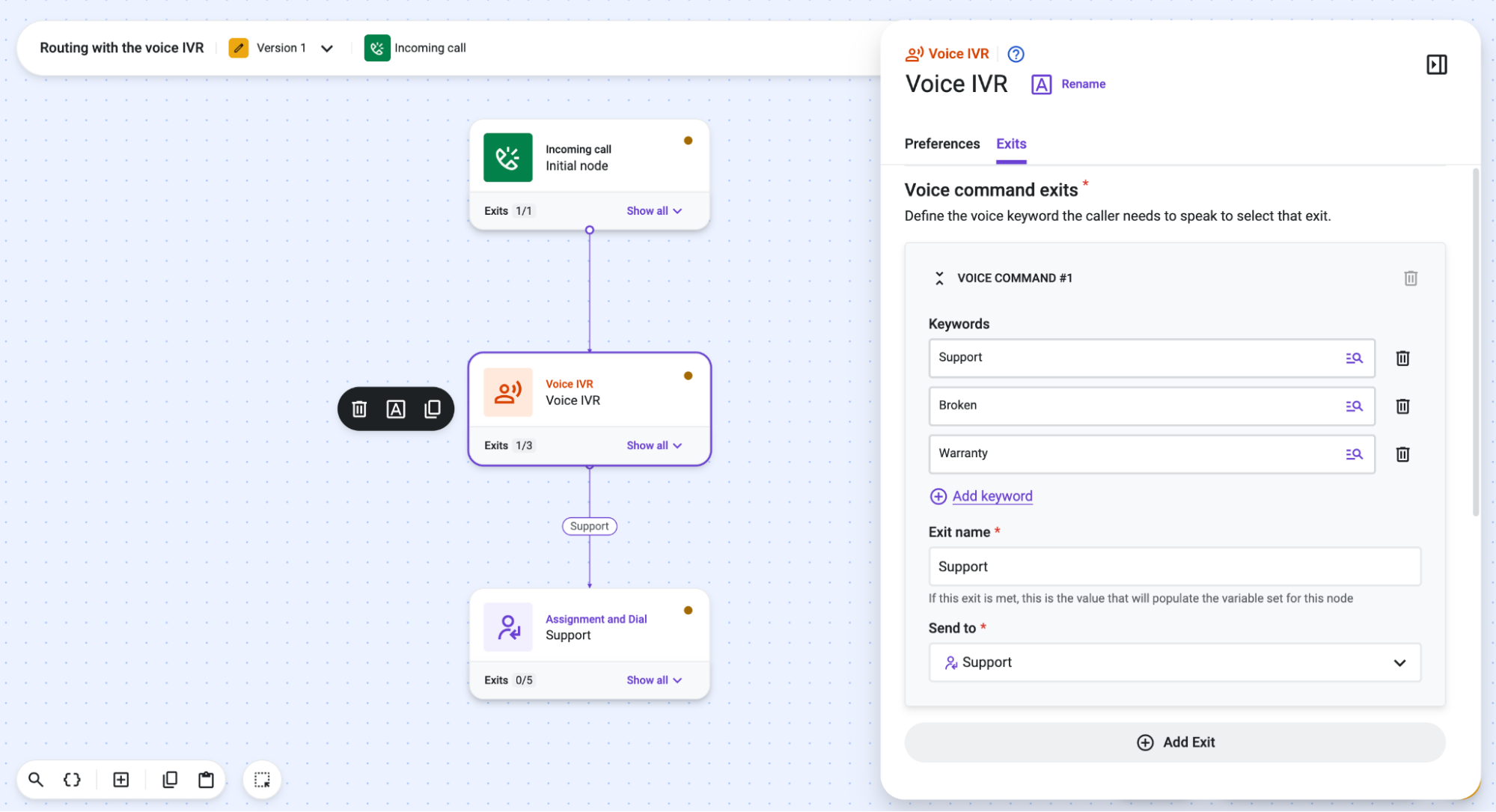The width and height of the screenshot is (1496, 812).
Task: Switch to the Preferences tab
Action: coord(941,144)
